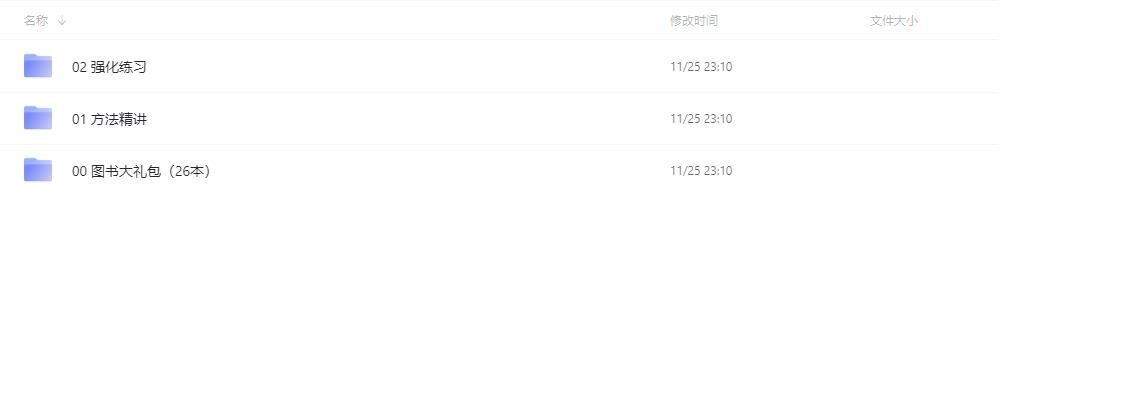
Task: Click the 00 图书大礼包 folder icon
Action: [38, 170]
